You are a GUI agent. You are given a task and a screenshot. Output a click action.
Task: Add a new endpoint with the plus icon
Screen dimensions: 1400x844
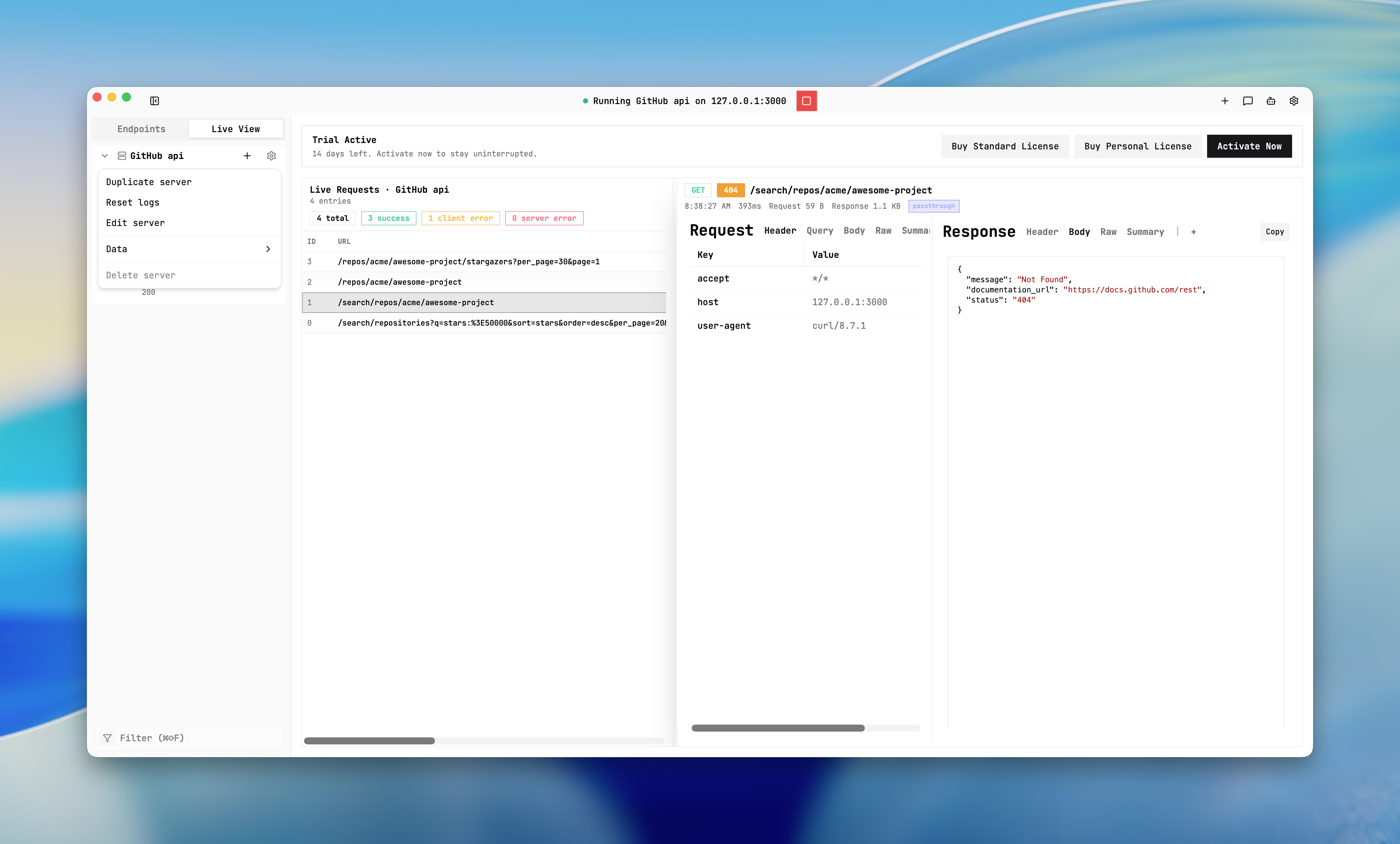pos(247,156)
